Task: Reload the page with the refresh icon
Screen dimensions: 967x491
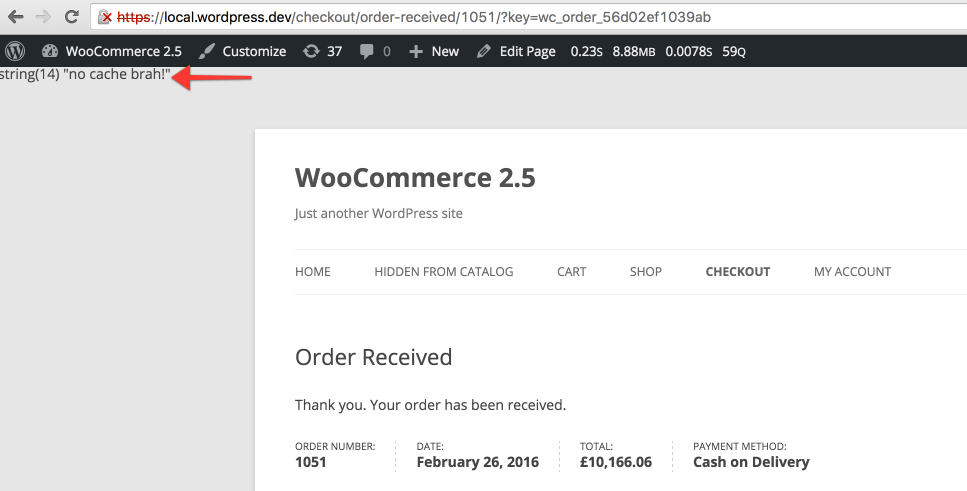Action: pyautogui.click(x=72, y=17)
